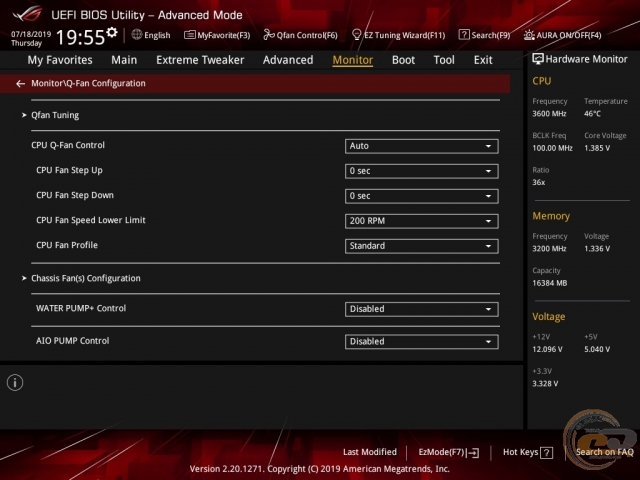This screenshot has height=480, width=640.
Task: Change the WATER PUMP+ Control Disabled setting
Action: click(x=421, y=309)
